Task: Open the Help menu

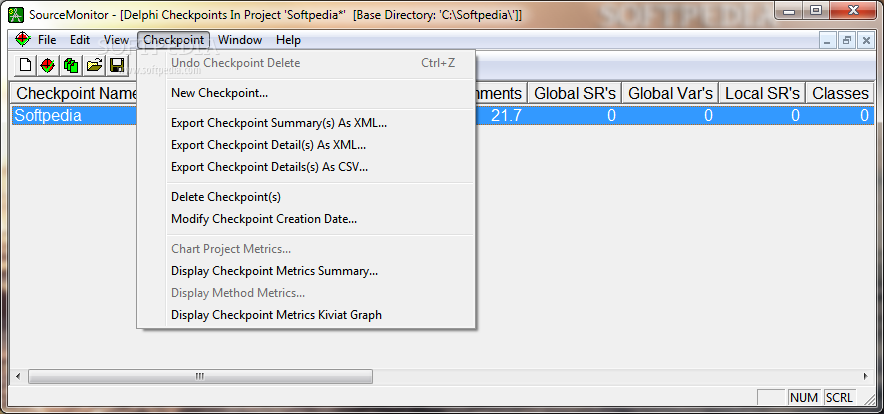Action: pos(288,40)
